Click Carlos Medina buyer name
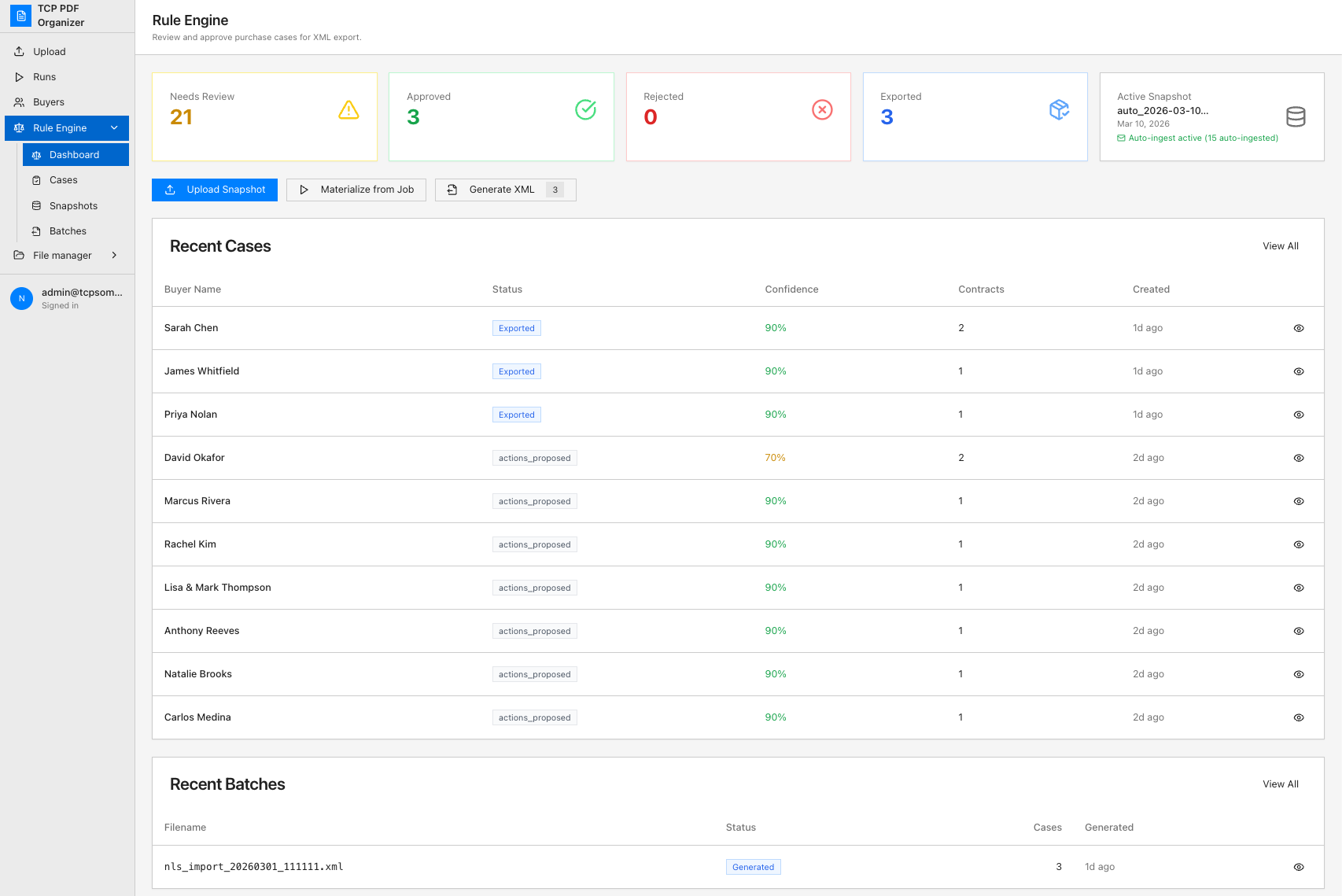 coord(197,717)
